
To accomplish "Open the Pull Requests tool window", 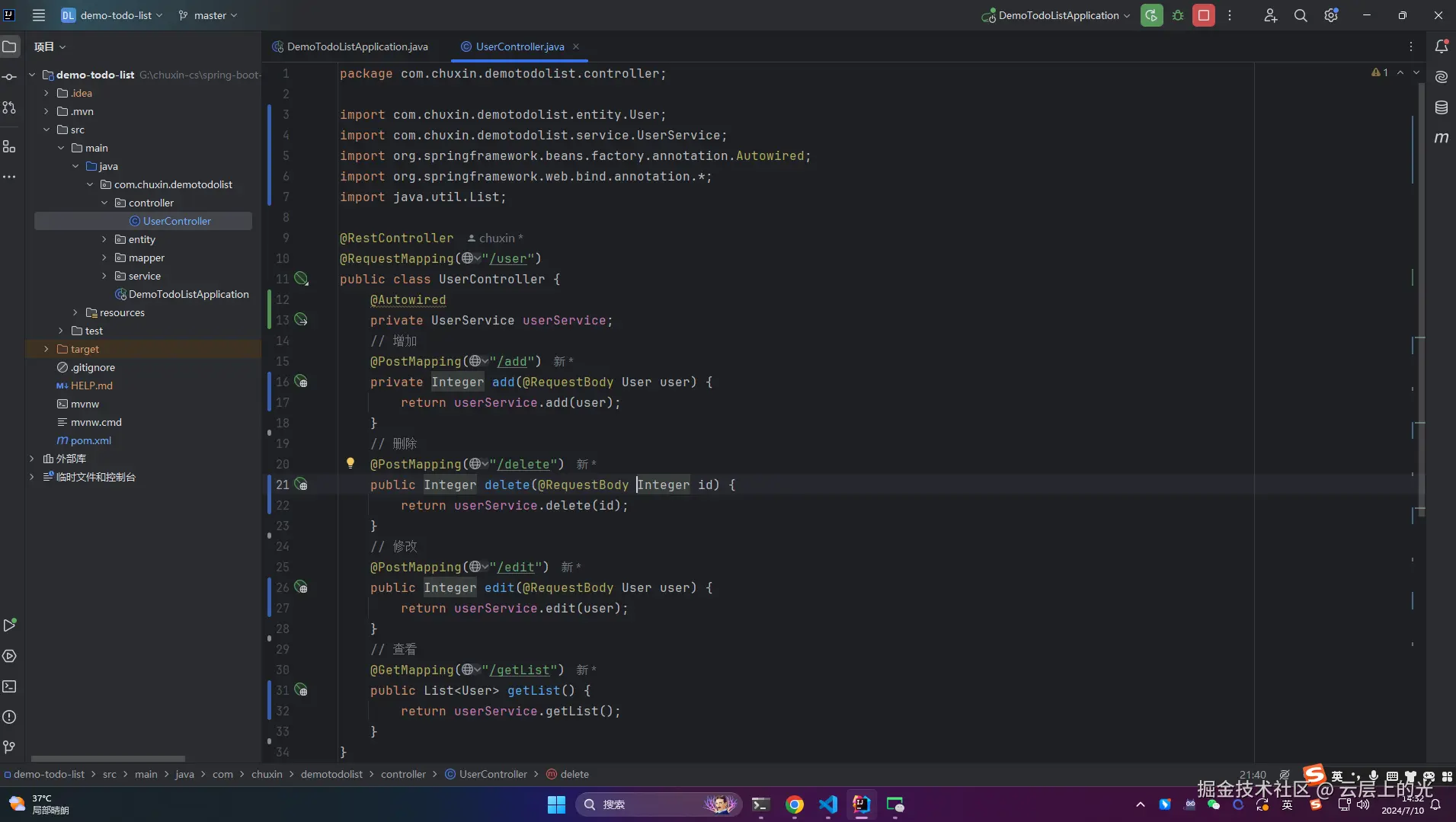I will coord(9,107).
